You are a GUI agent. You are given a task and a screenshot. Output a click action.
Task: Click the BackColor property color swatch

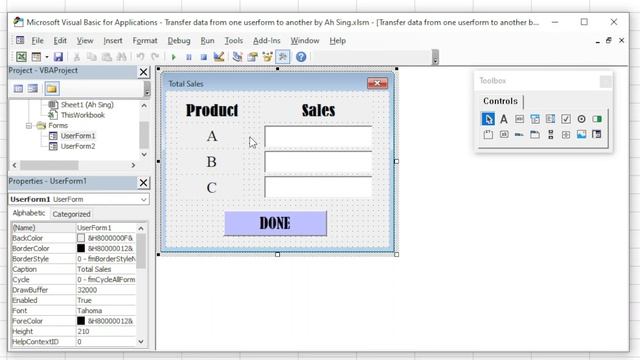tap(81, 238)
